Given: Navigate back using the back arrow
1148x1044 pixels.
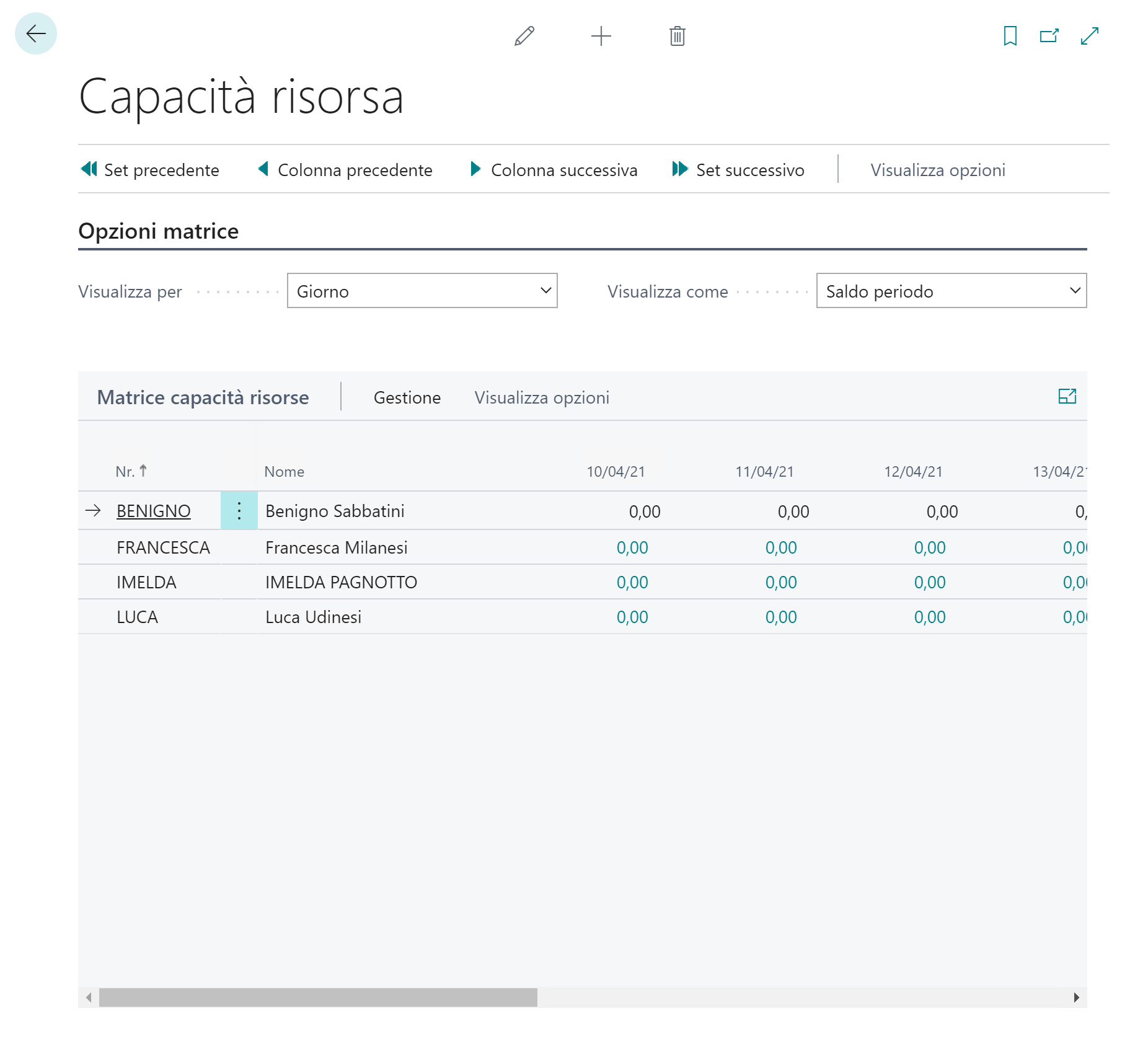Looking at the screenshot, I should (36, 34).
